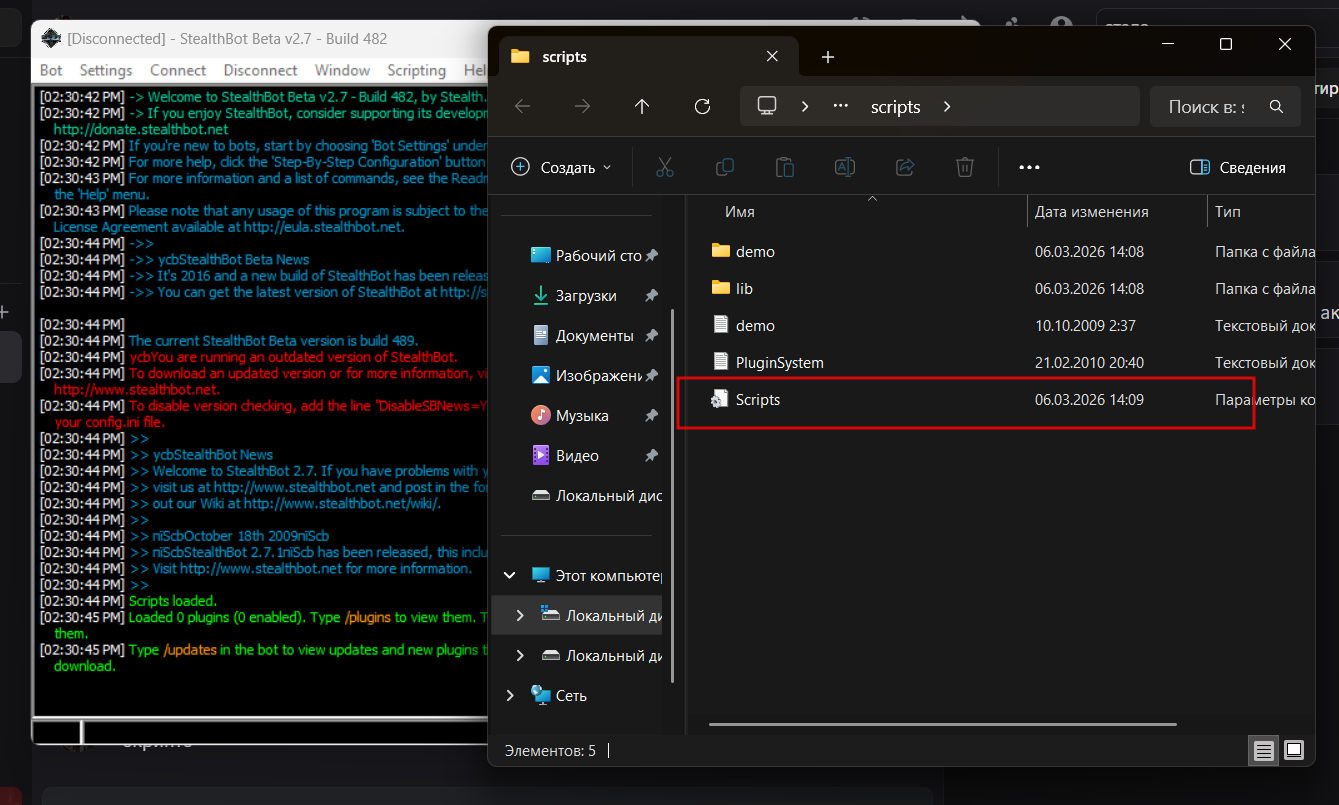
Task: Open the three-dot More options toolbar menu
Action: point(1029,167)
